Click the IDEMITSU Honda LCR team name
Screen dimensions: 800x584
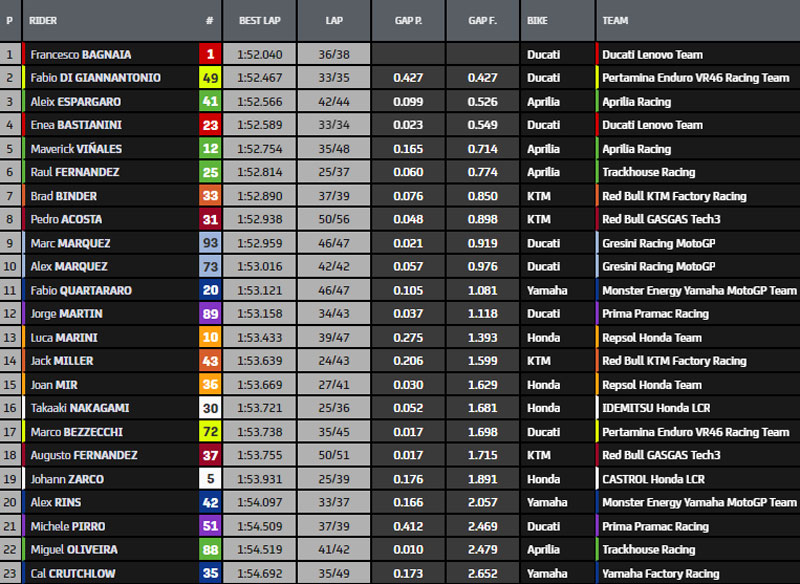click(656, 408)
